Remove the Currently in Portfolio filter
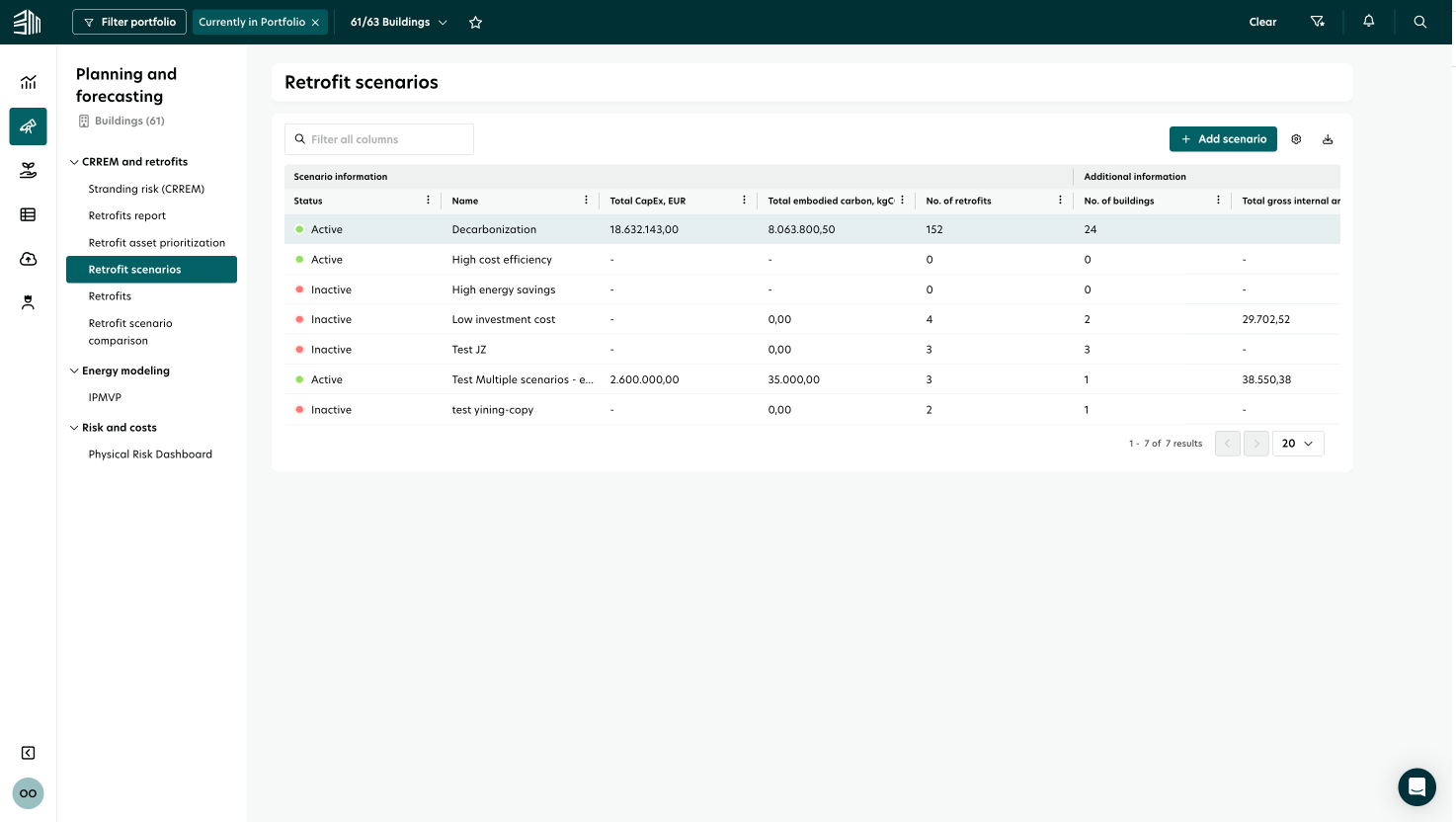Image resolution: width=1456 pixels, height=824 pixels. [x=315, y=22]
